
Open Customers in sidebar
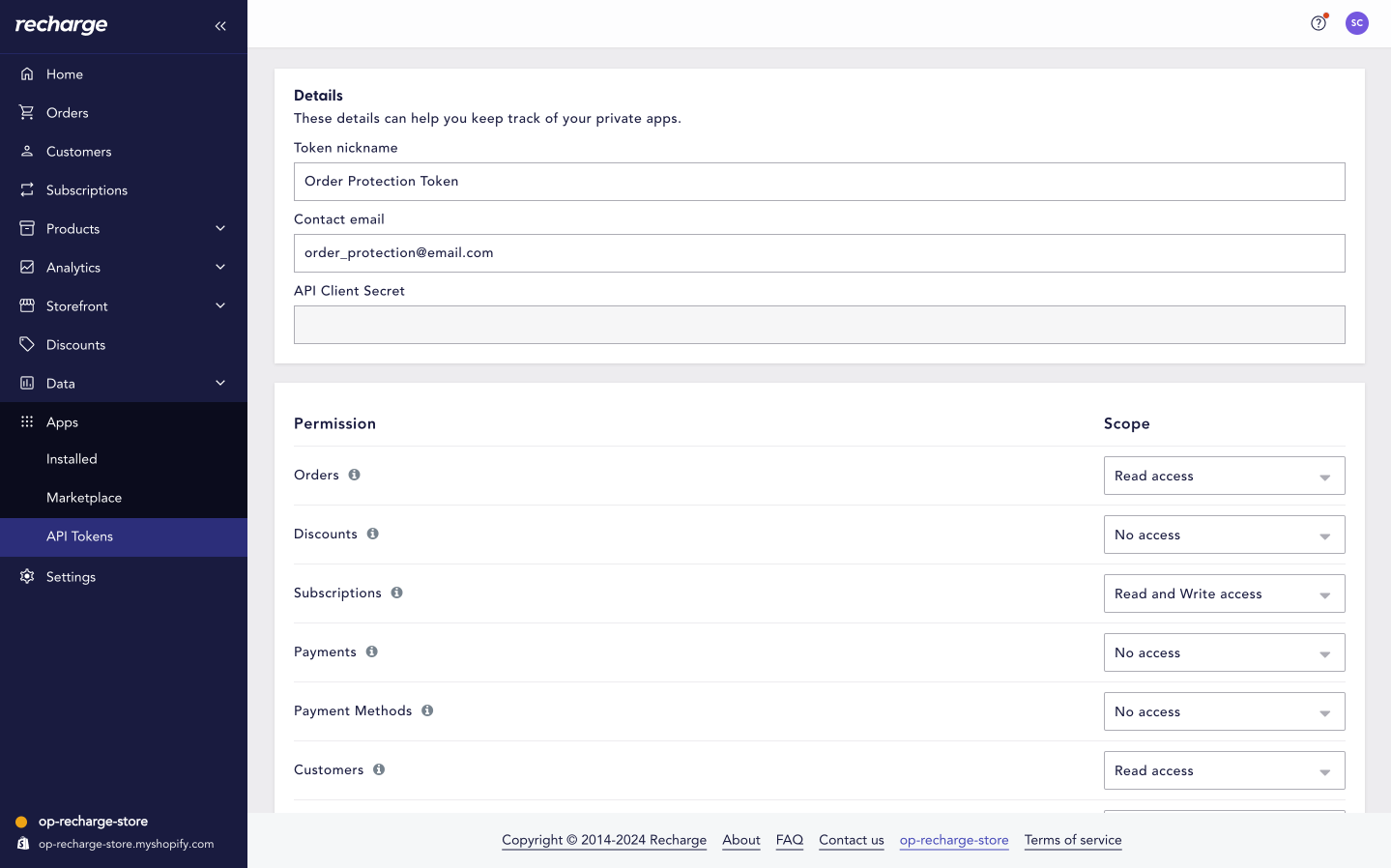[124, 151]
